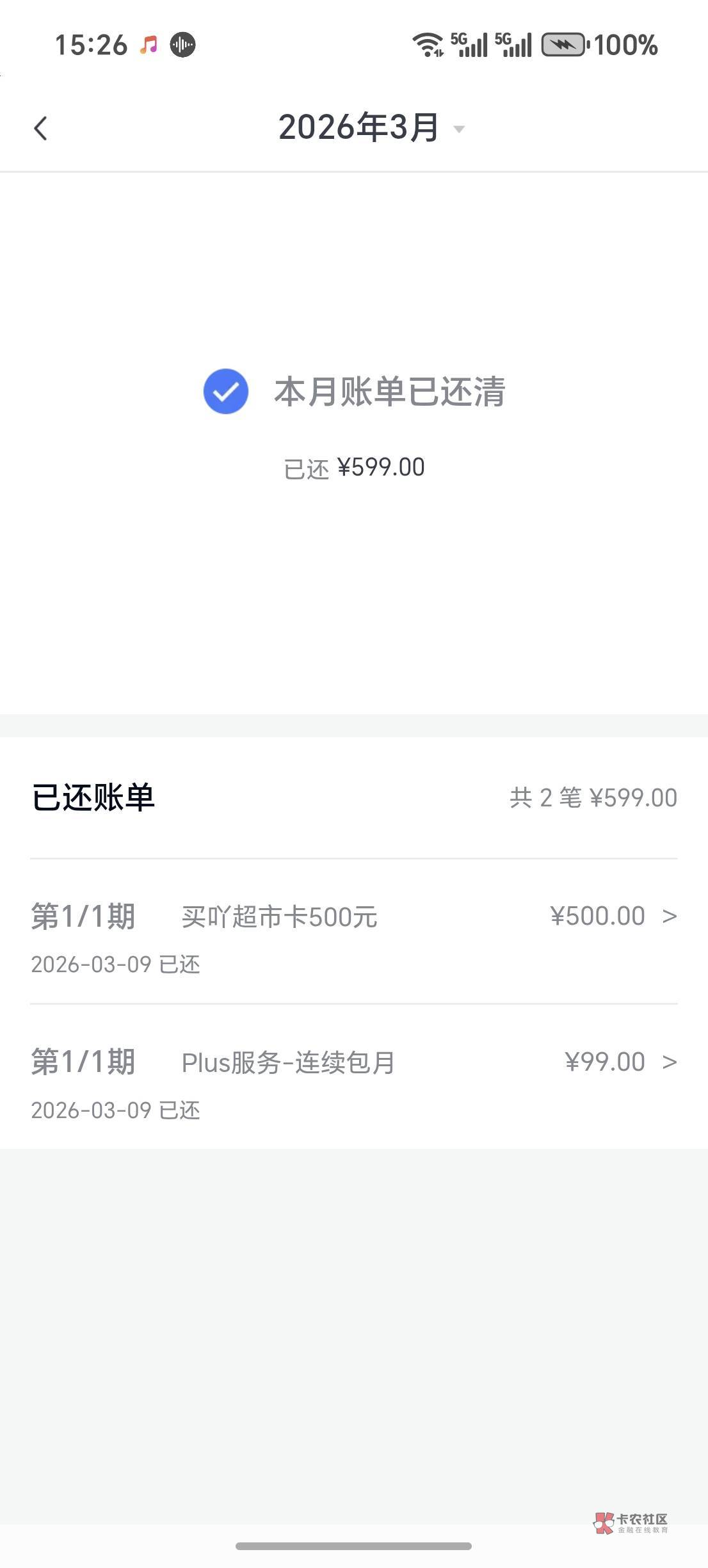Expand the ¥99.00 bill chevron

(x=670, y=1062)
